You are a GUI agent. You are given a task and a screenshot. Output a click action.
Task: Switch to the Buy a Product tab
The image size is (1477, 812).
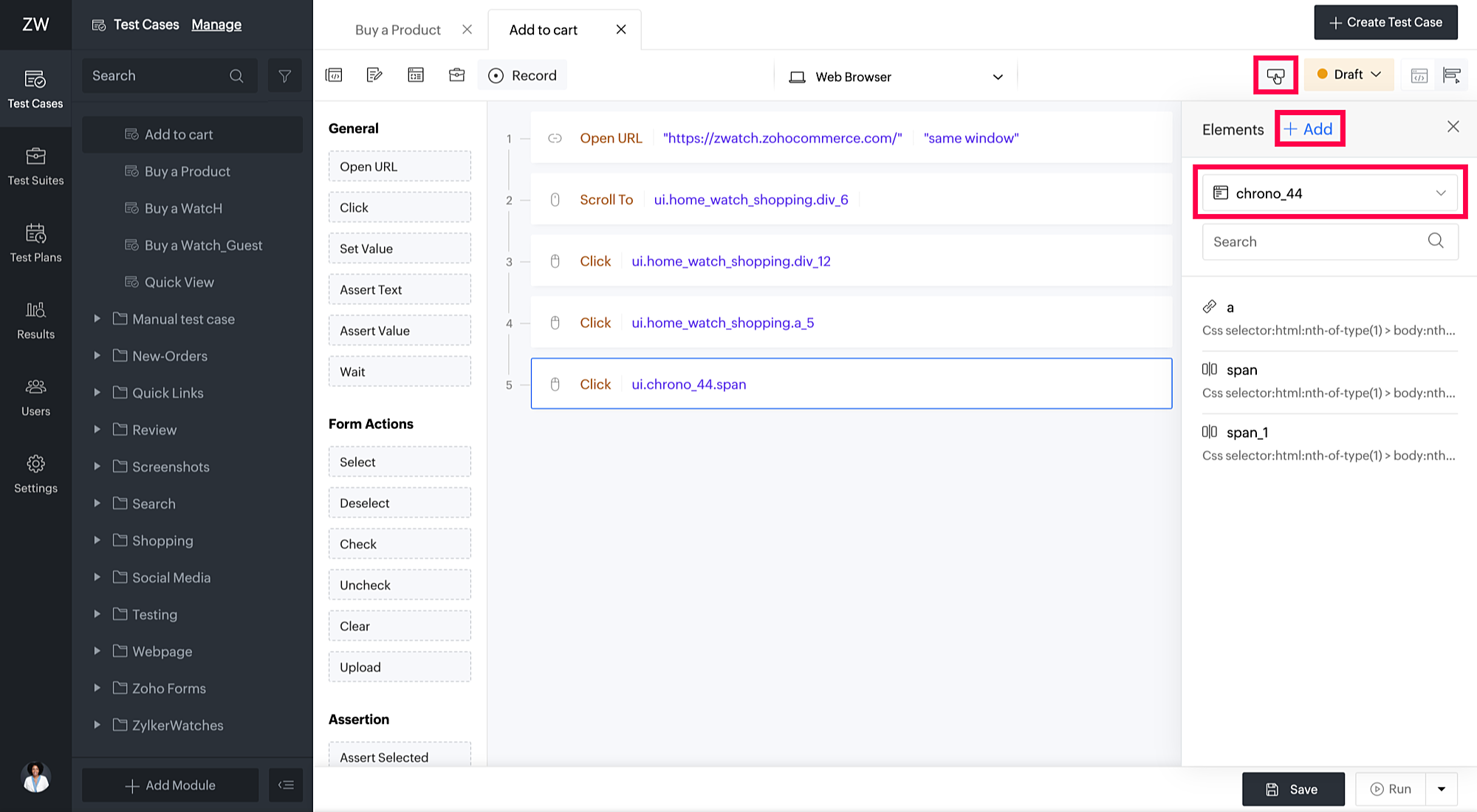click(398, 30)
